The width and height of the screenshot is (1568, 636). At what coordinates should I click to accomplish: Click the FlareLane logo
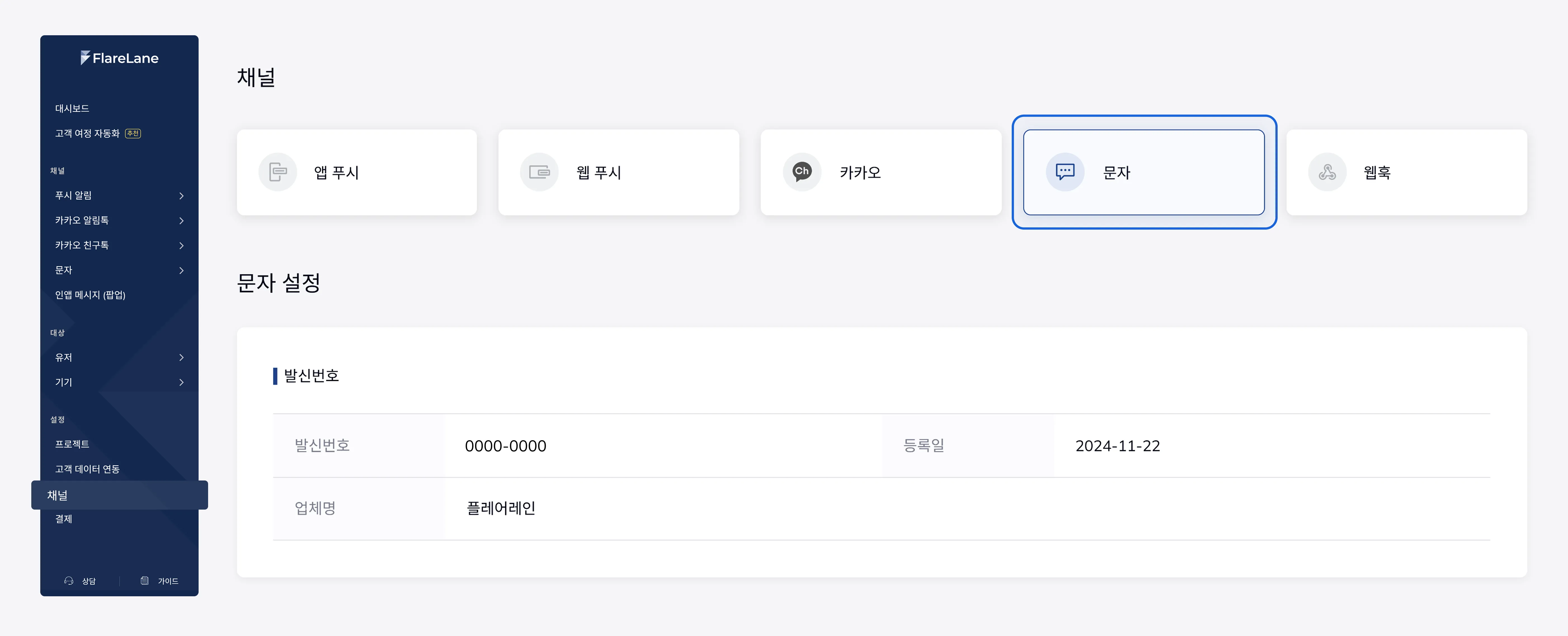click(119, 58)
